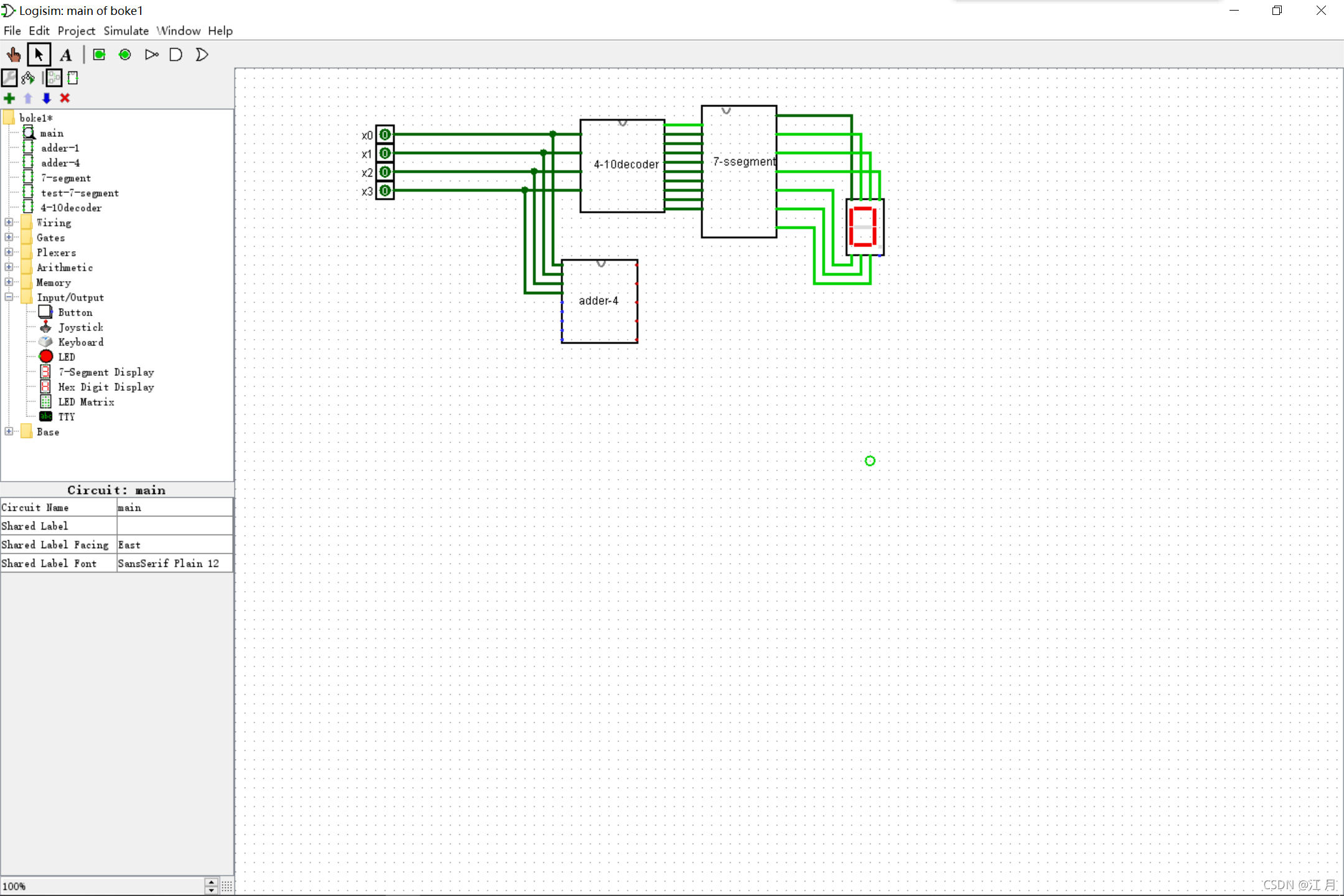
Task: Open the Project menu
Action: coord(76,30)
